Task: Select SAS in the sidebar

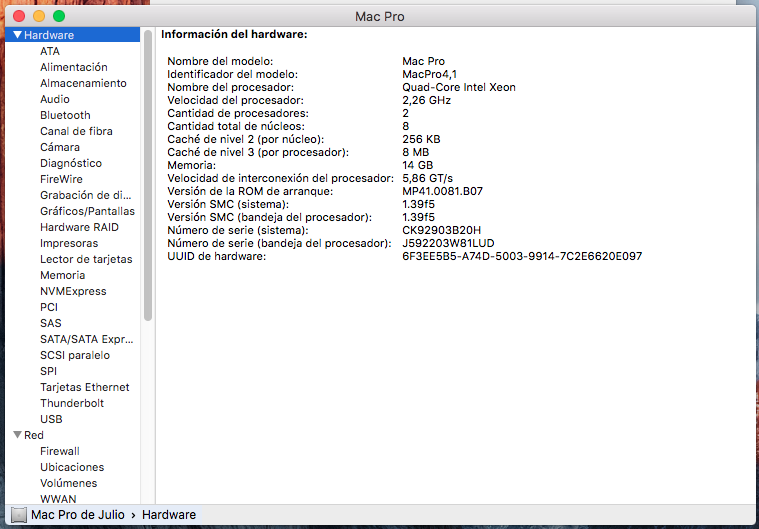Action: tap(51, 322)
